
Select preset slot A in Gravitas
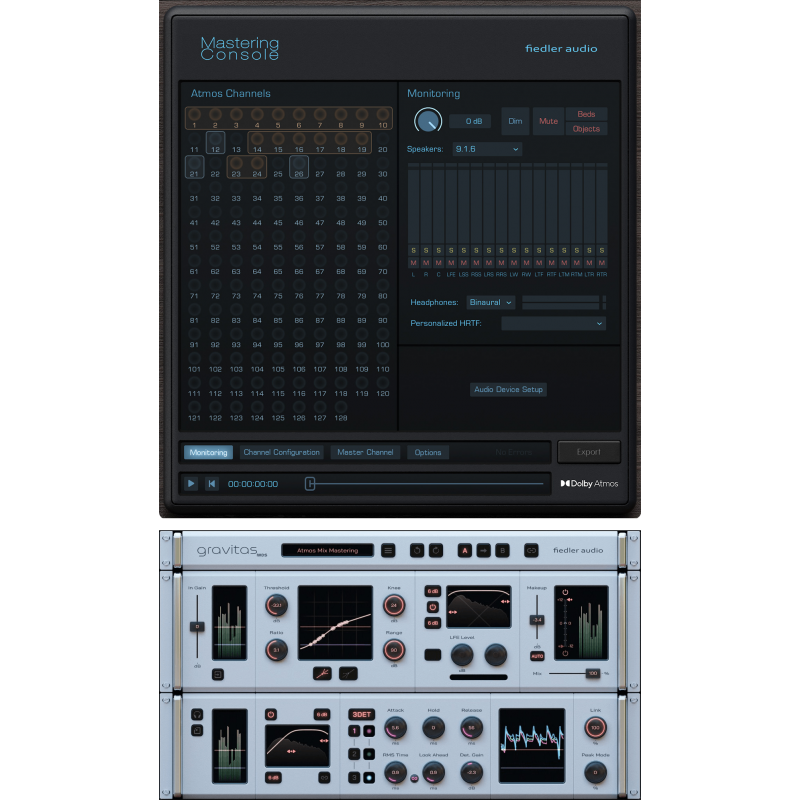point(465,550)
